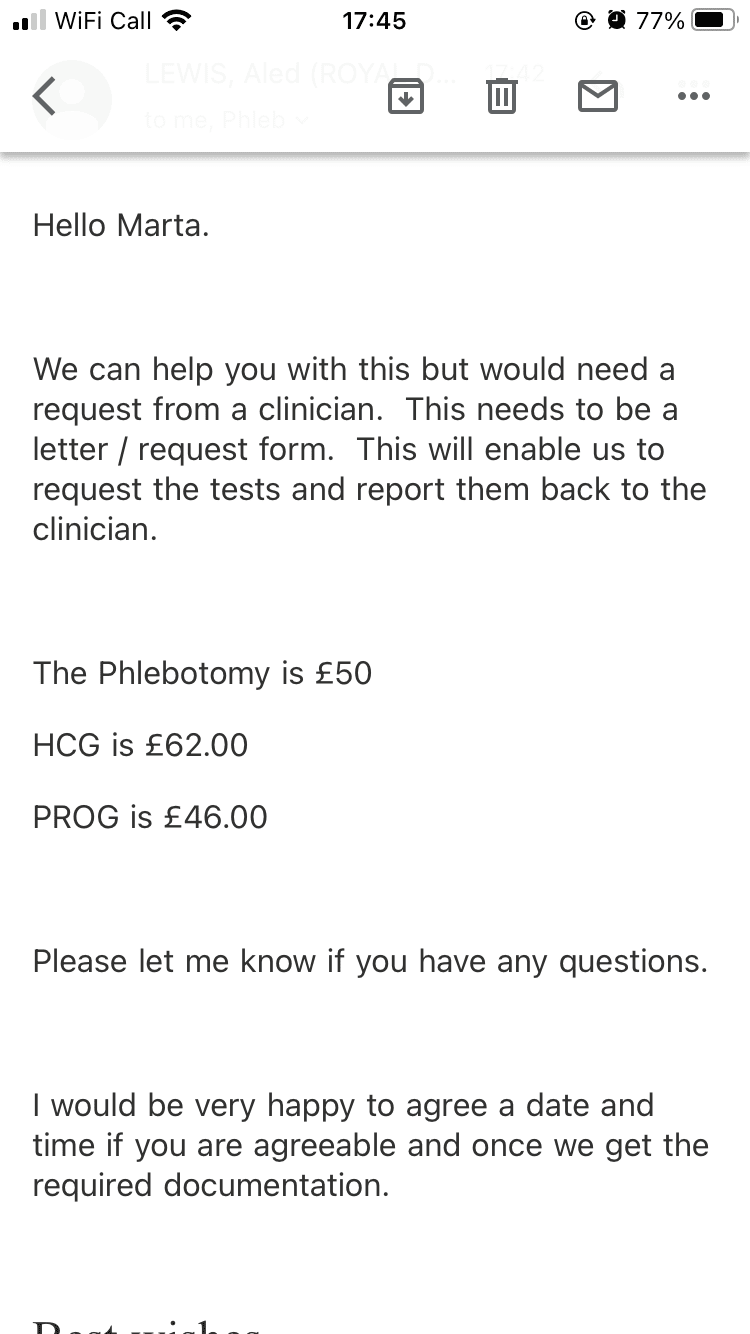This screenshot has height=1334, width=750.
Task: Mark email as unread via envelope icon
Action: (598, 96)
